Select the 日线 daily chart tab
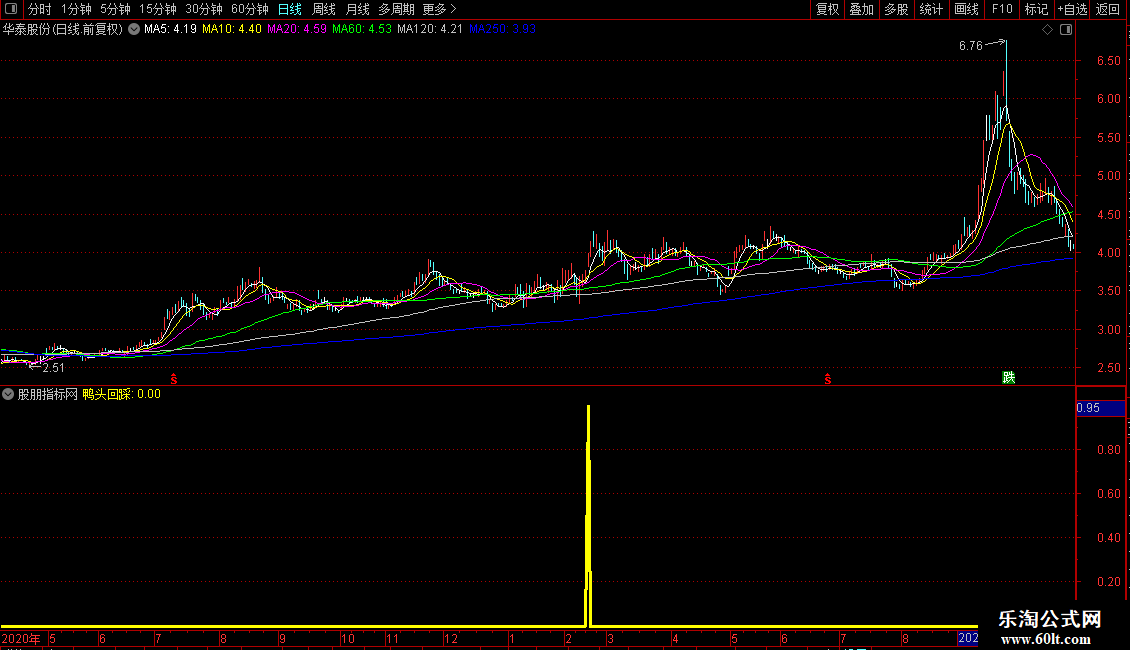Viewport: 1130px width, 650px height. (x=290, y=9)
